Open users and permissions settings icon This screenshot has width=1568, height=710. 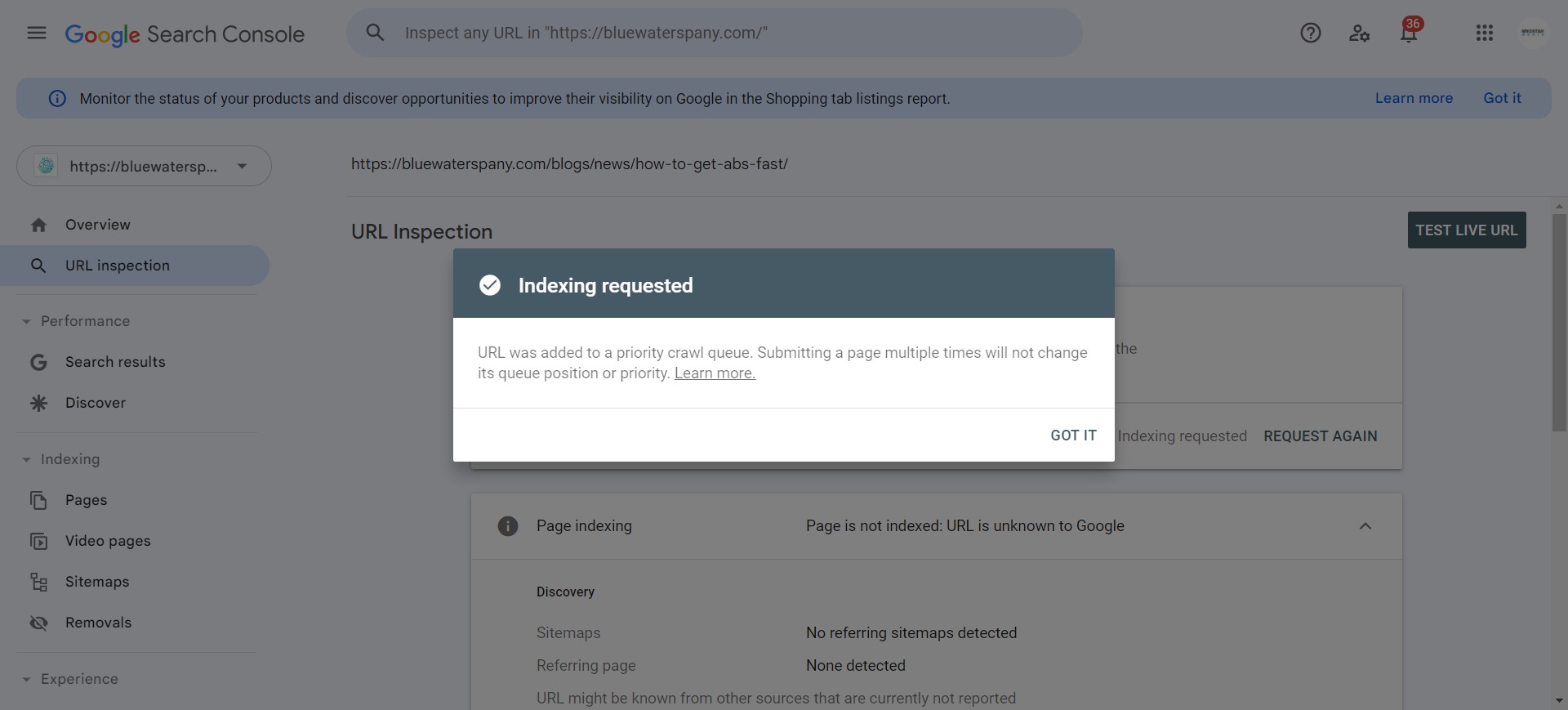click(1359, 33)
